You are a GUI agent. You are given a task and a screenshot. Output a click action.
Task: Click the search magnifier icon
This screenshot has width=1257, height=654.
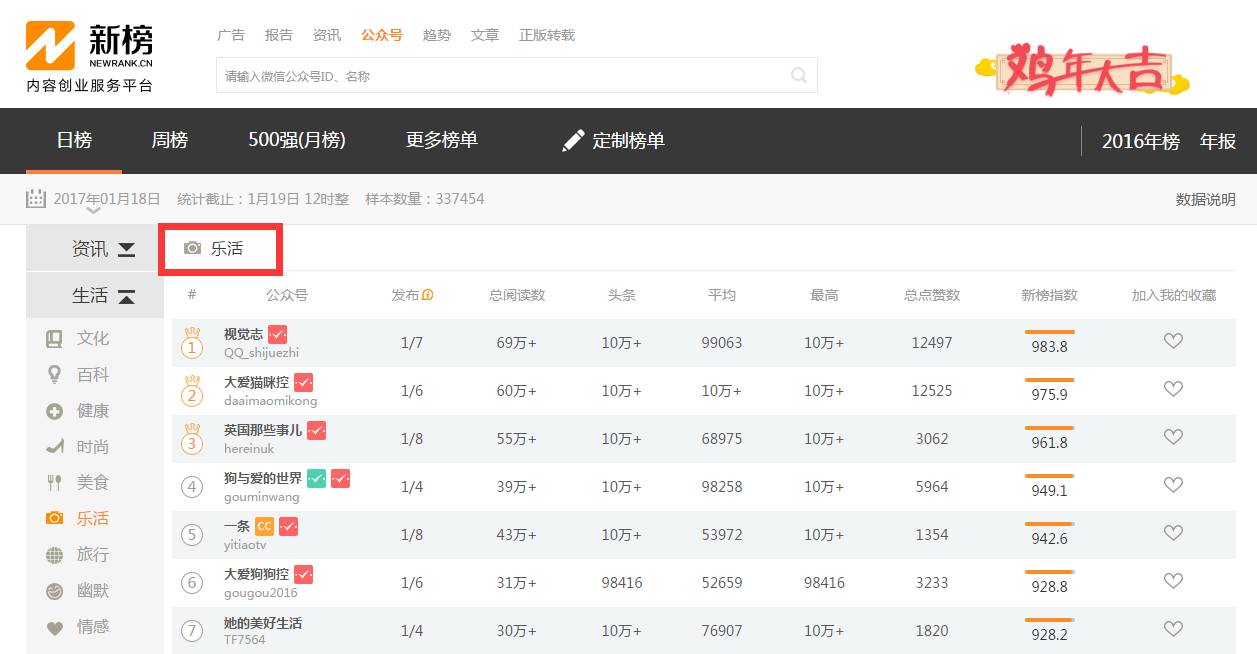[x=799, y=75]
